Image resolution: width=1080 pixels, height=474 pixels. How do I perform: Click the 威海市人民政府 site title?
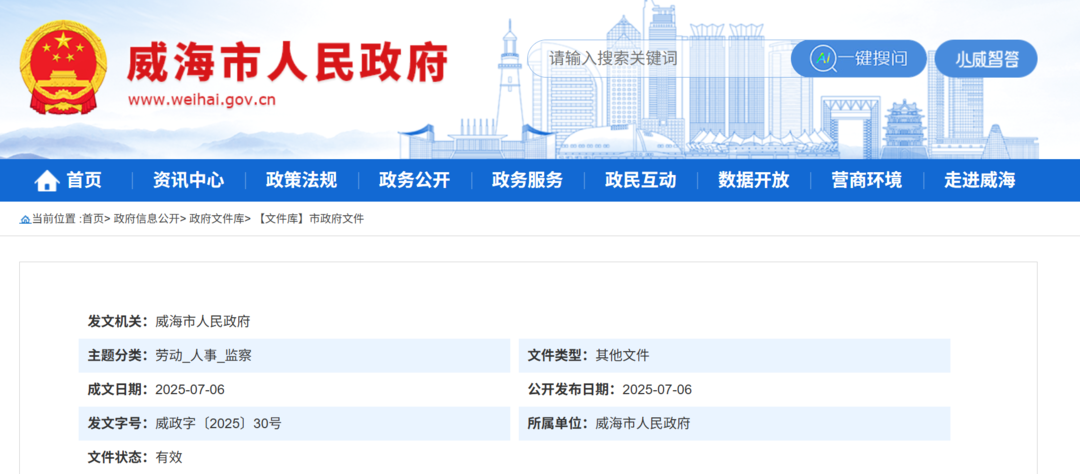[287, 63]
